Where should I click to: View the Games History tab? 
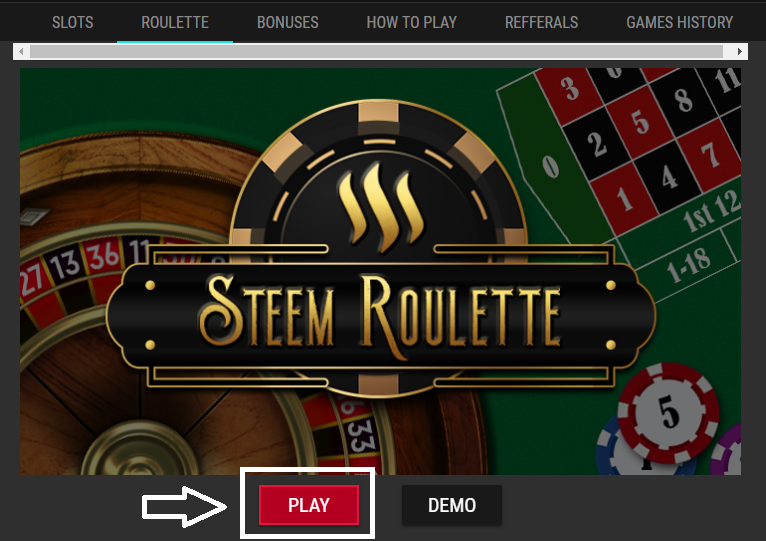tap(680, 22)
